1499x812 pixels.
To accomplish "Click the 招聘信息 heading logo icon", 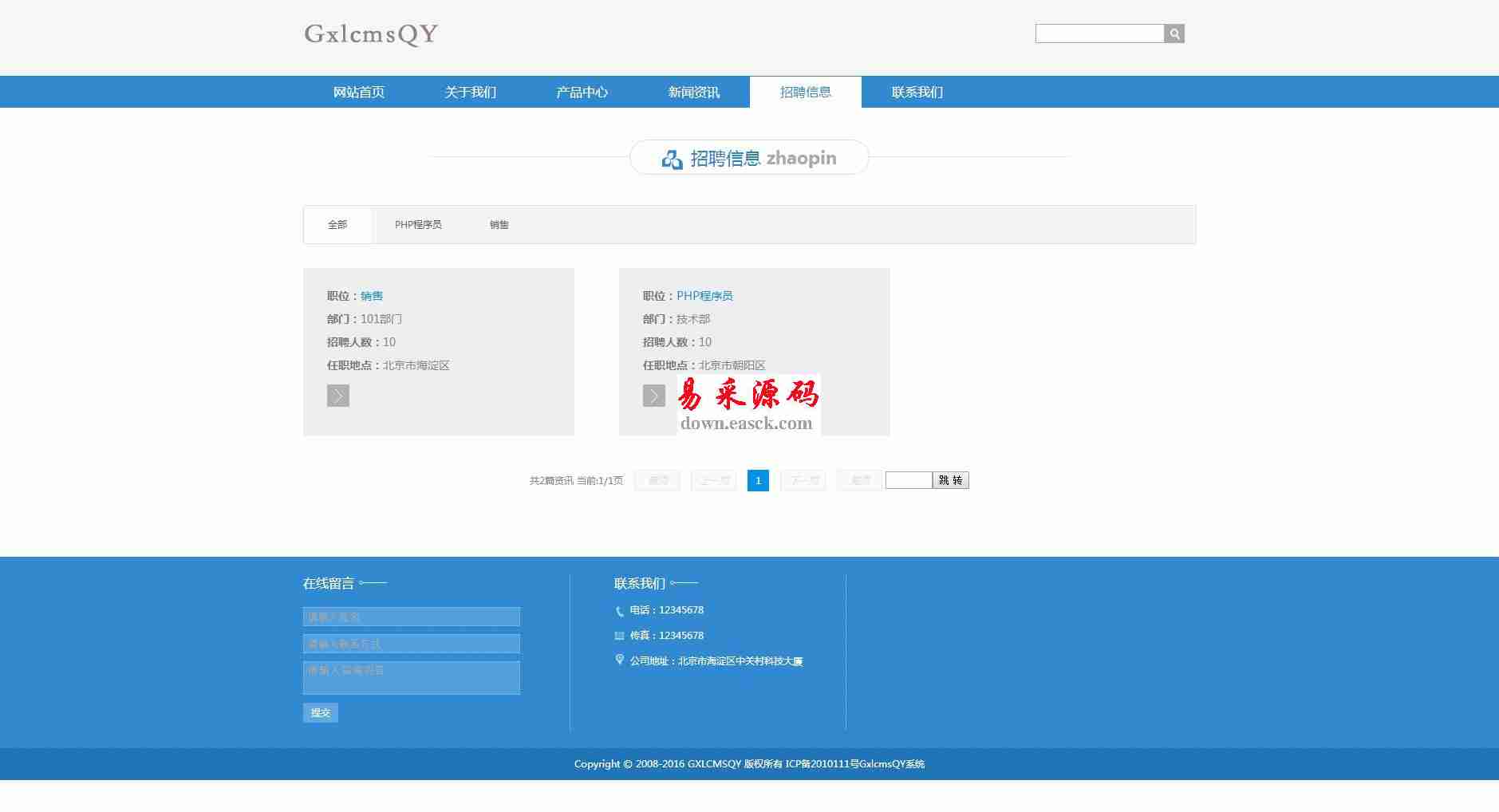I will (672, 159).
